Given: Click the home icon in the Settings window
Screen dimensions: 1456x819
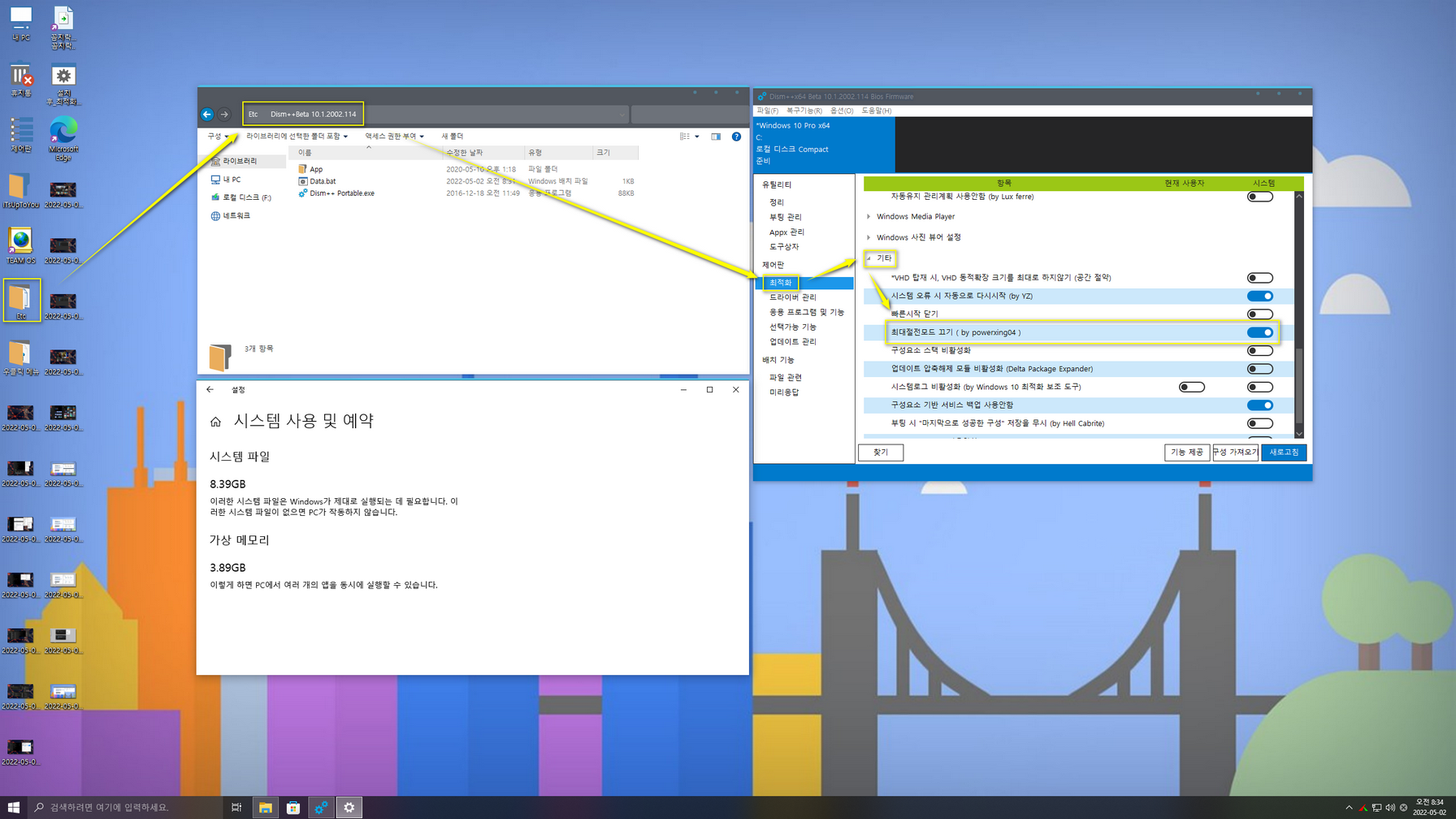Looking at the screenshot, I should point(215,422).
